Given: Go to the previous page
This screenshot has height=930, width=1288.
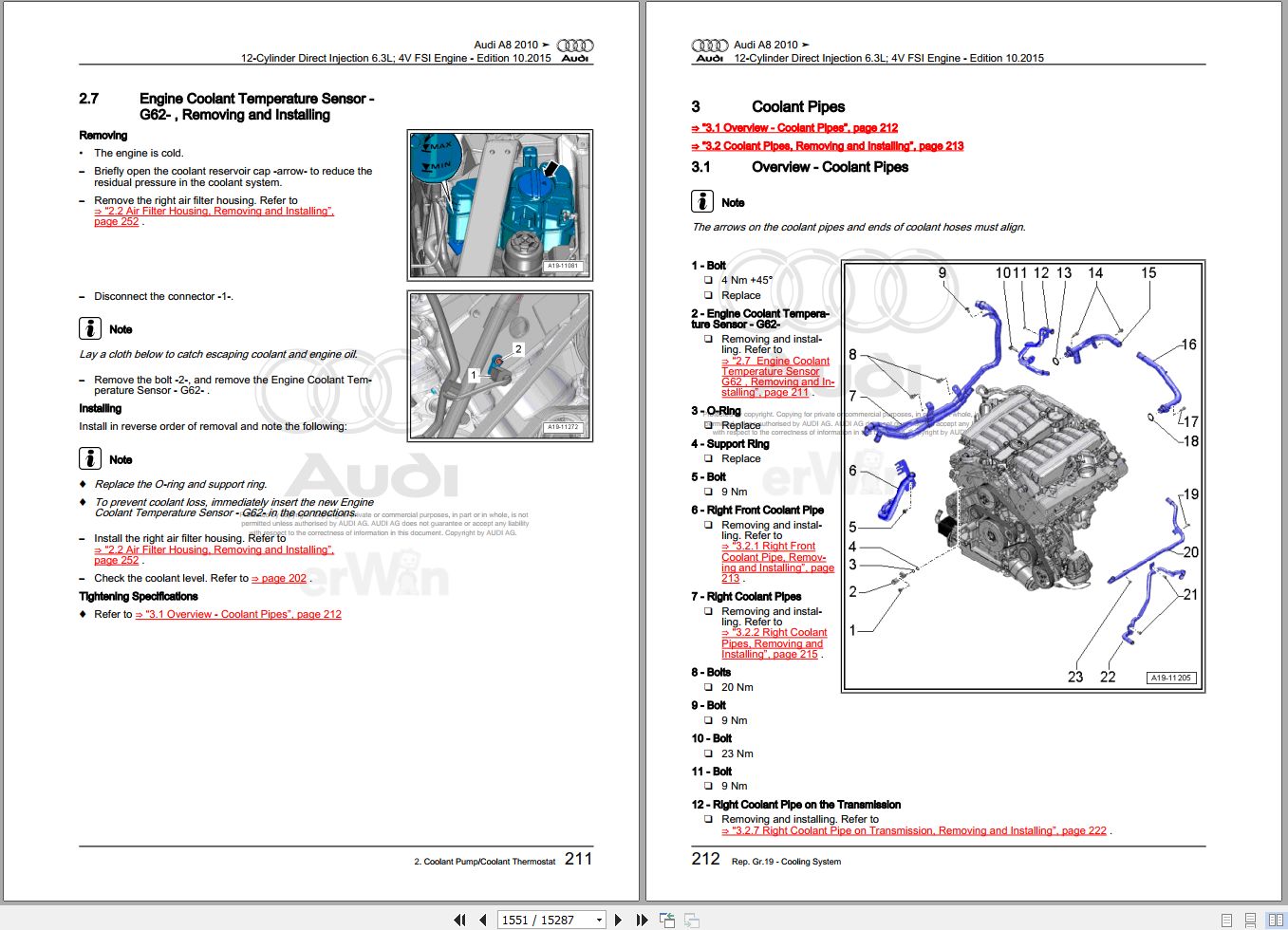Looking at the screenshot, I should (x=482, y=920).
